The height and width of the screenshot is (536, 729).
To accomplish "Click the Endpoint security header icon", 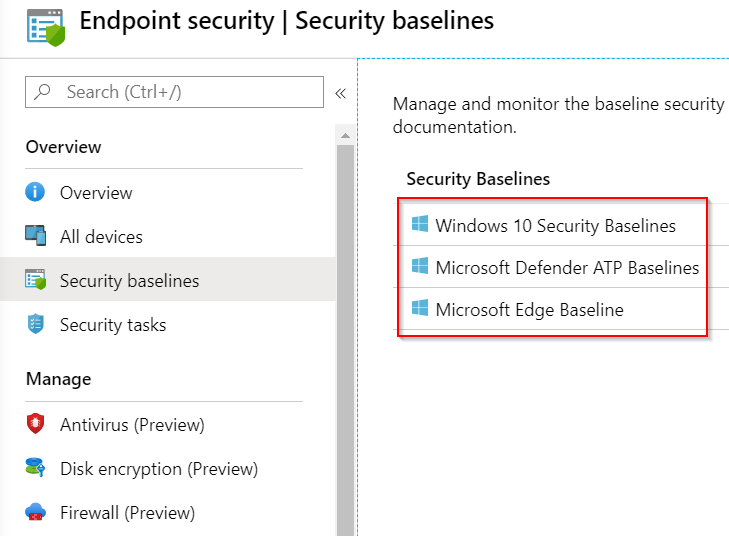I will [46, 27].
